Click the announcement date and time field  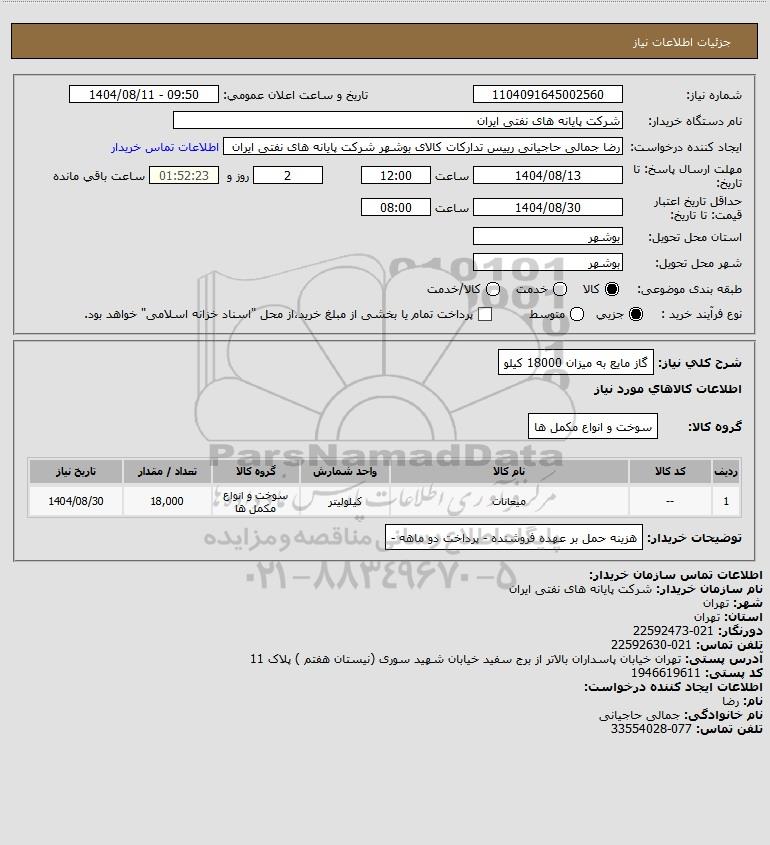[144, 94]
